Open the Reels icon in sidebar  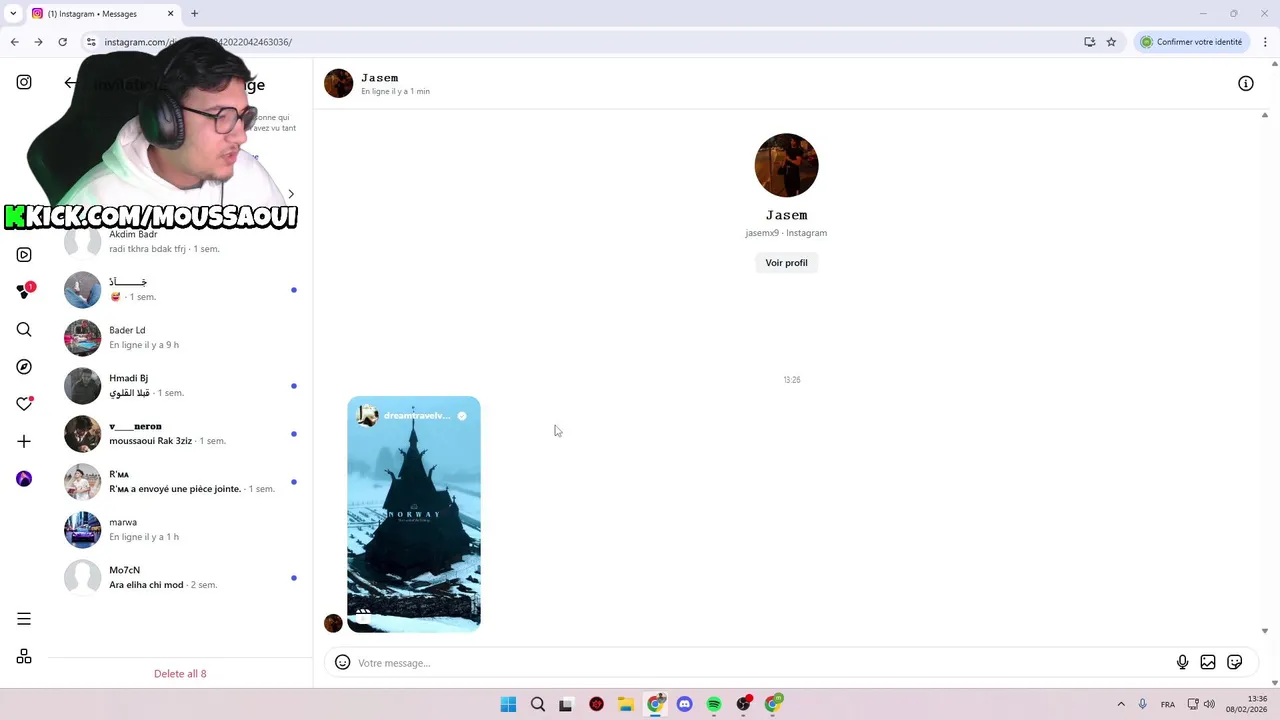(x=24, y=255)
